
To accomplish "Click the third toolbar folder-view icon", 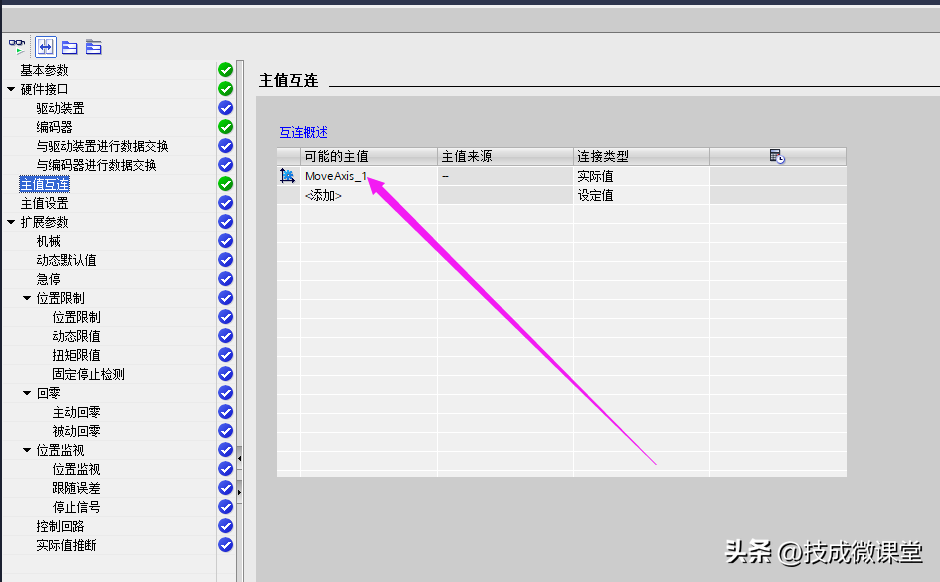I will (x=69, y=46).
